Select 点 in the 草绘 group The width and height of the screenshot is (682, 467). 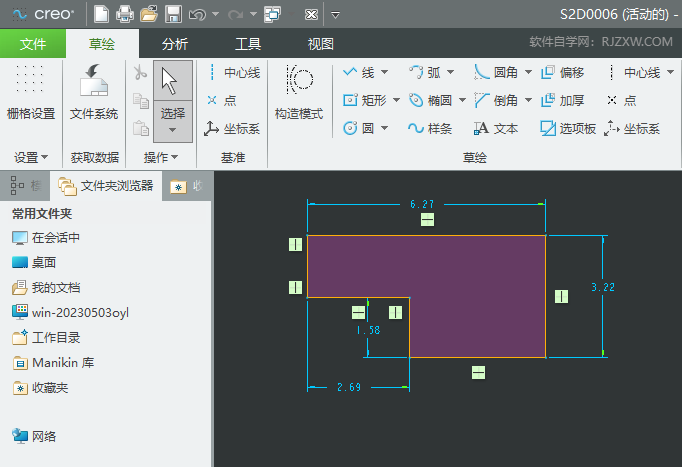coord(622,101)
